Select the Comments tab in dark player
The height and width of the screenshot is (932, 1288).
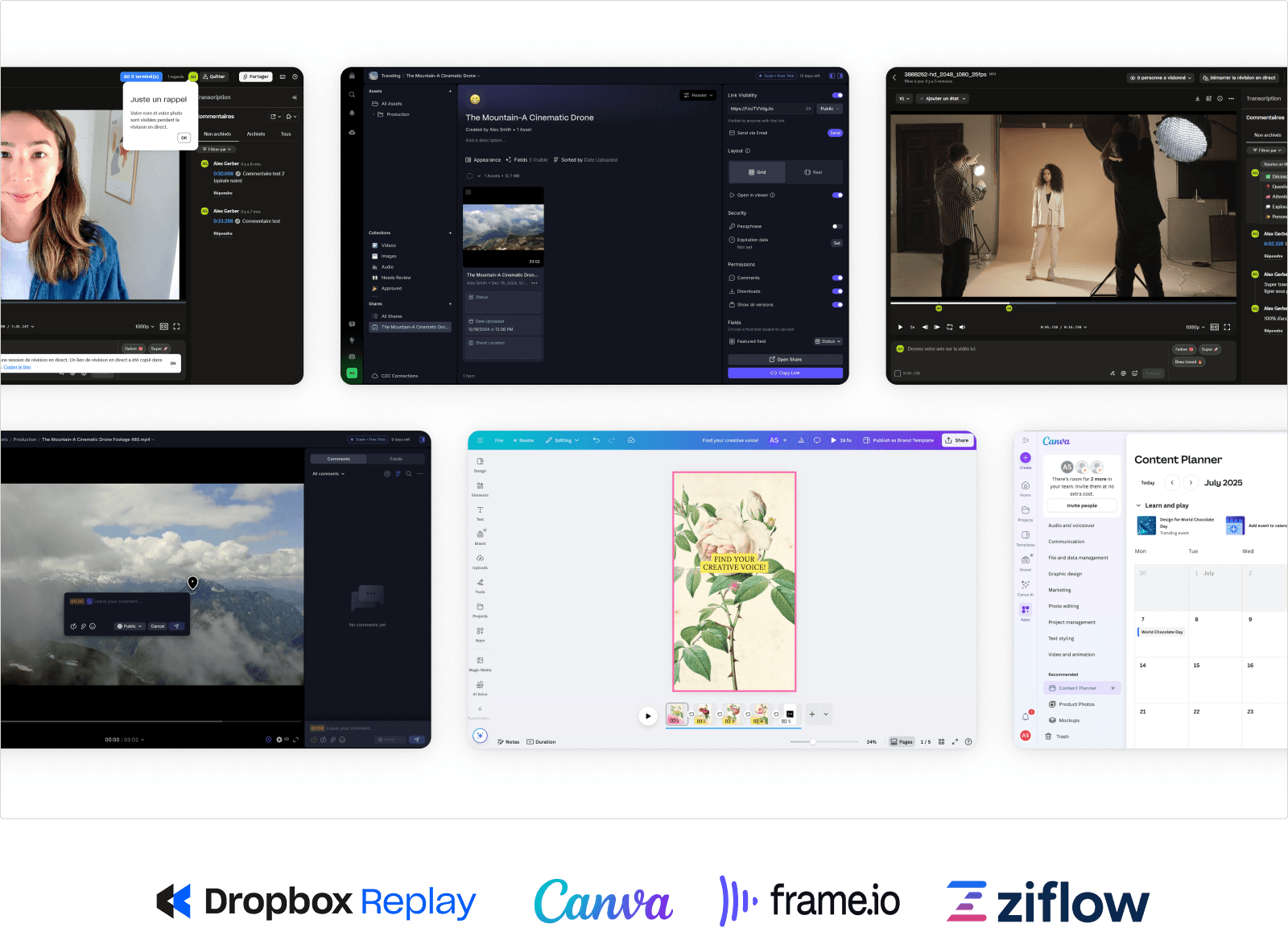coord(339,459)
